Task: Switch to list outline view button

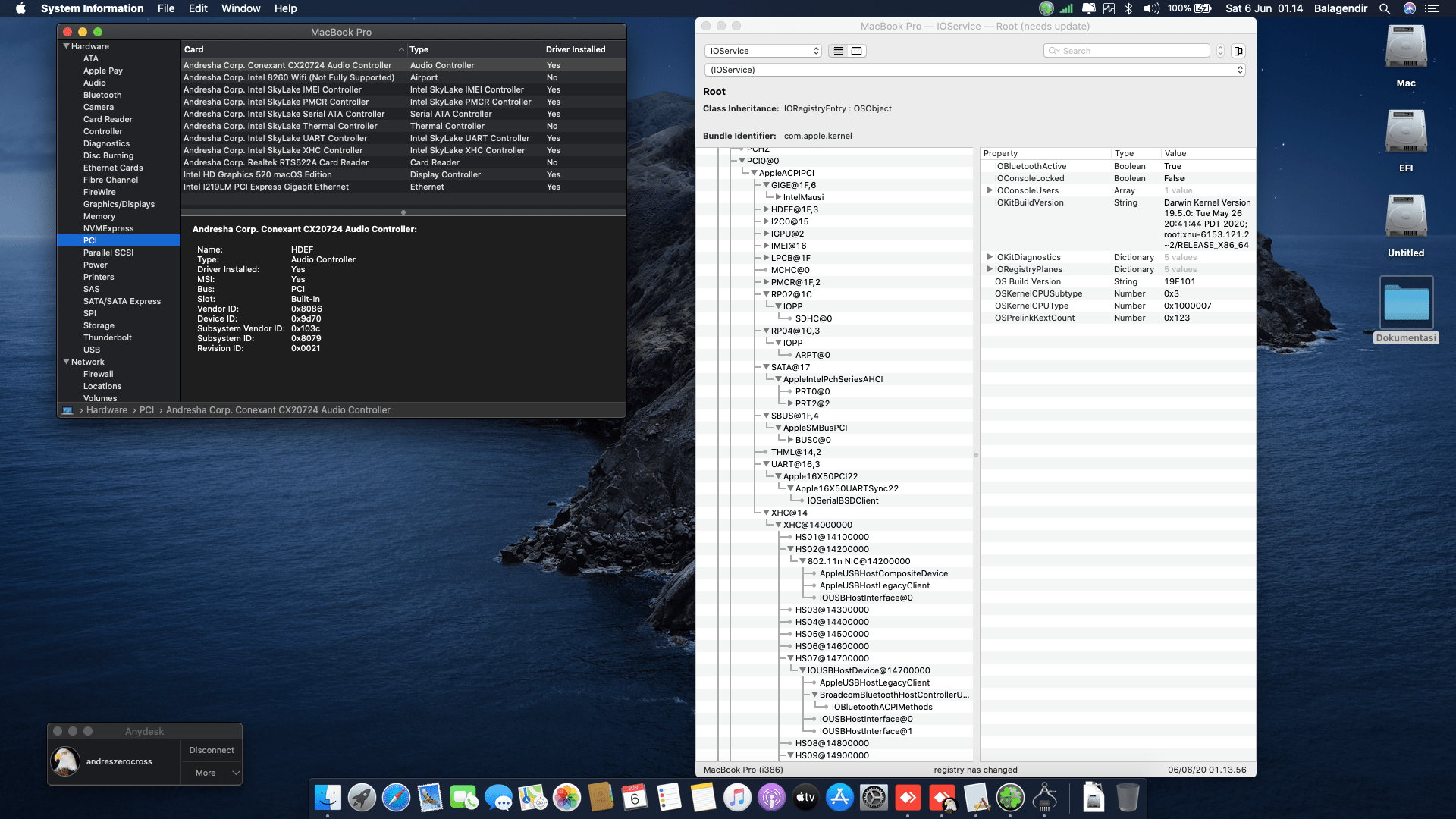Action: coord(838,51)
